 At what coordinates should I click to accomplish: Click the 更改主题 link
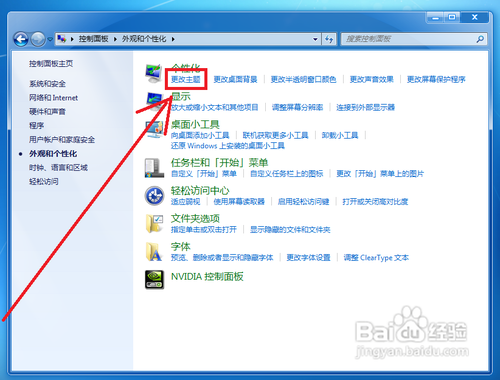(185, 79)
